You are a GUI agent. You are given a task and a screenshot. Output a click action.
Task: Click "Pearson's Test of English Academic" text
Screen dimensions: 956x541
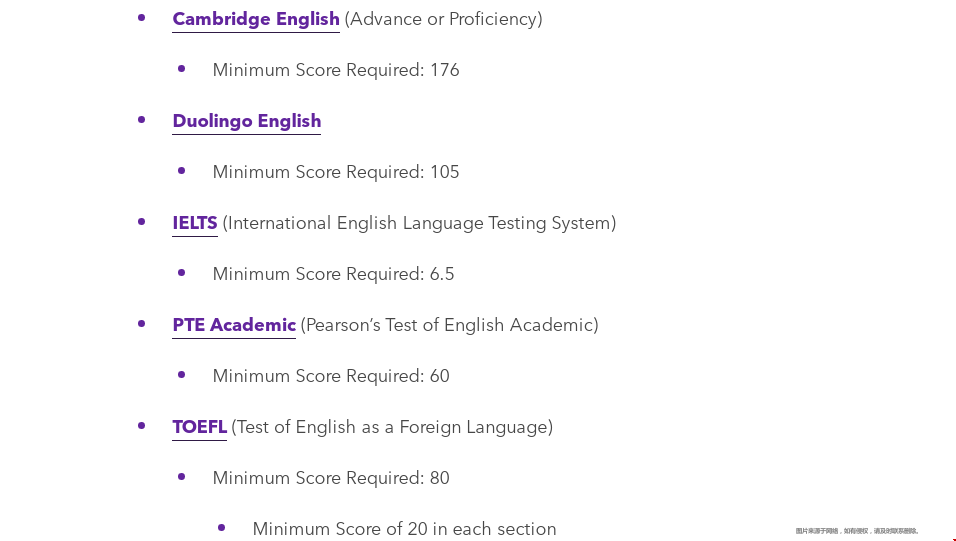449,325
